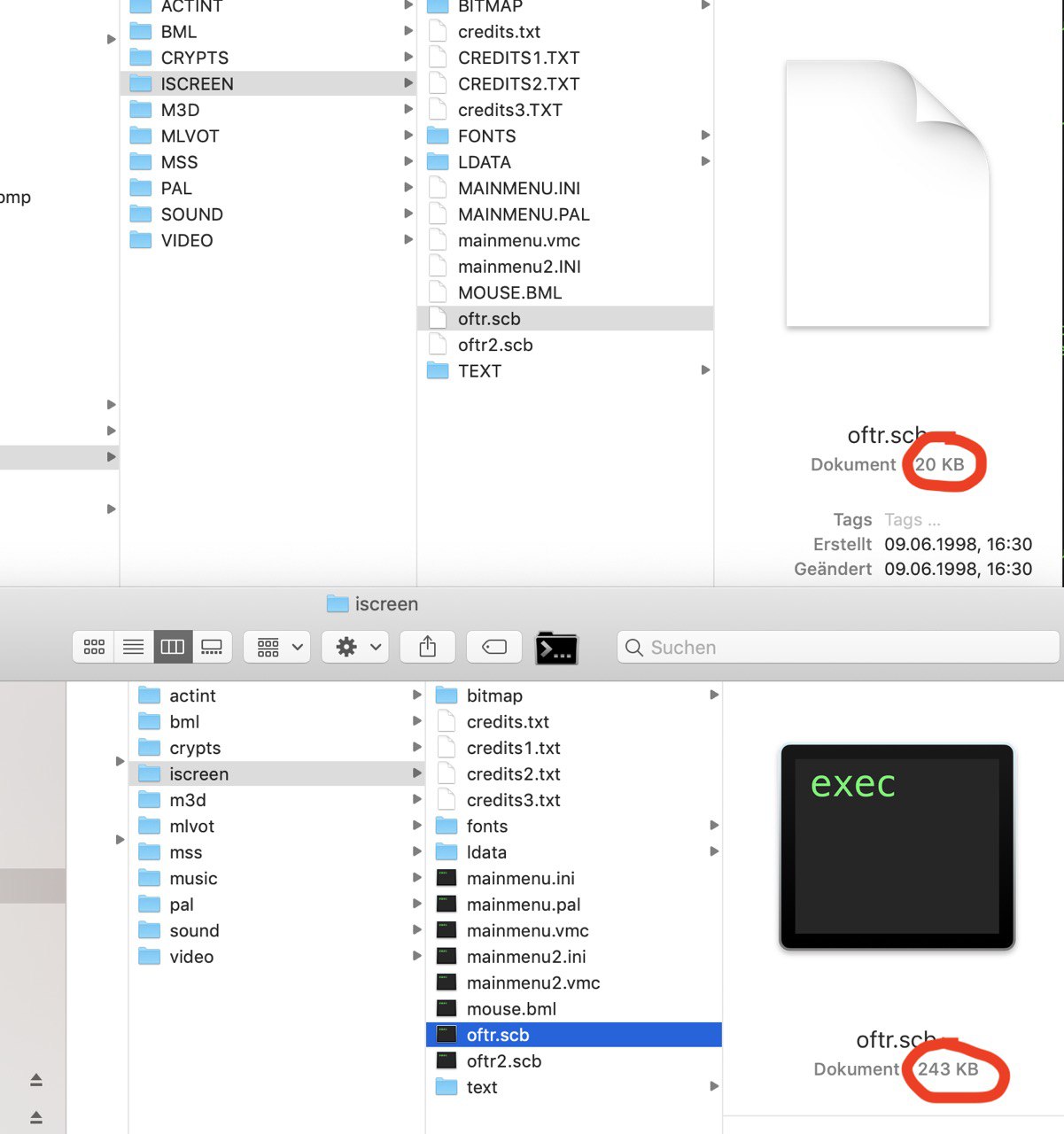Open Terminal via the toolbar terminal icon

click(x=556, y=648)
